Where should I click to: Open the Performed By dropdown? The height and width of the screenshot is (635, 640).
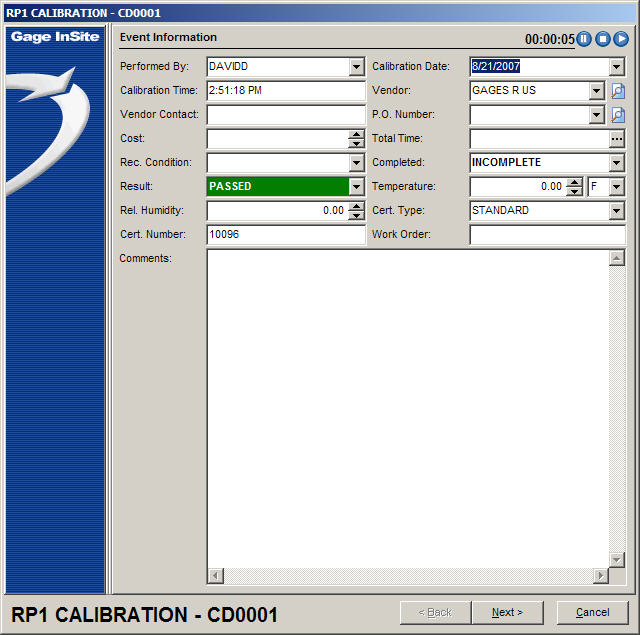pyautogui.click(x=357, y=67)
